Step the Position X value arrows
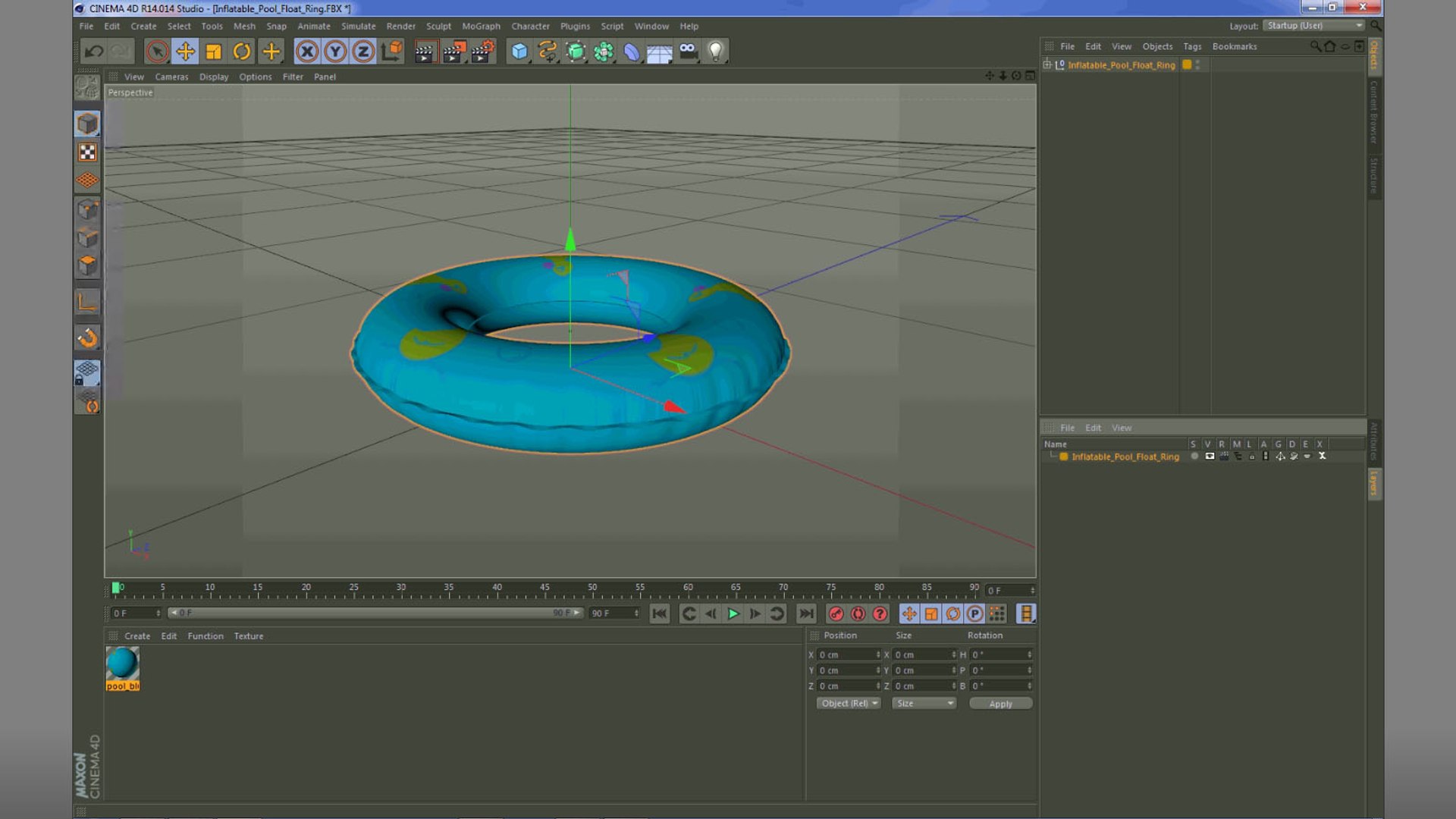Screen dimensions: 1456x819 (878, 654)
